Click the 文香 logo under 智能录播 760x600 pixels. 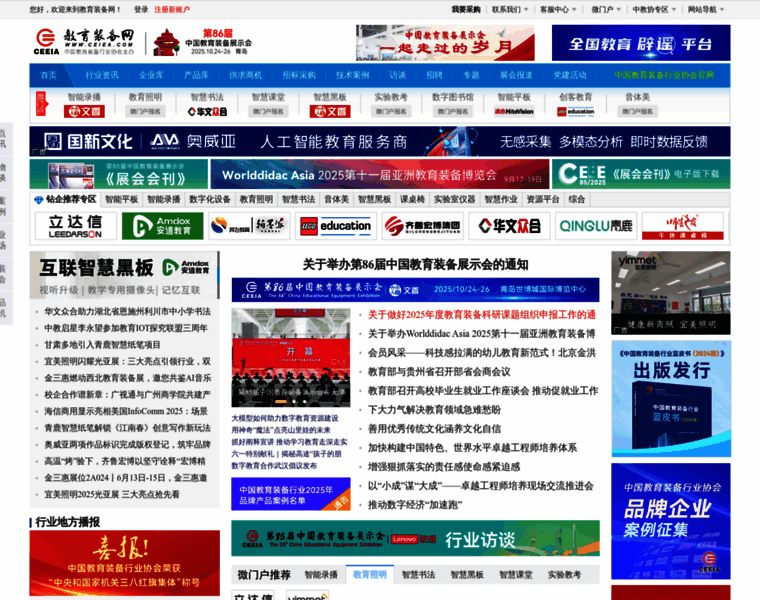tap(84, 111)
